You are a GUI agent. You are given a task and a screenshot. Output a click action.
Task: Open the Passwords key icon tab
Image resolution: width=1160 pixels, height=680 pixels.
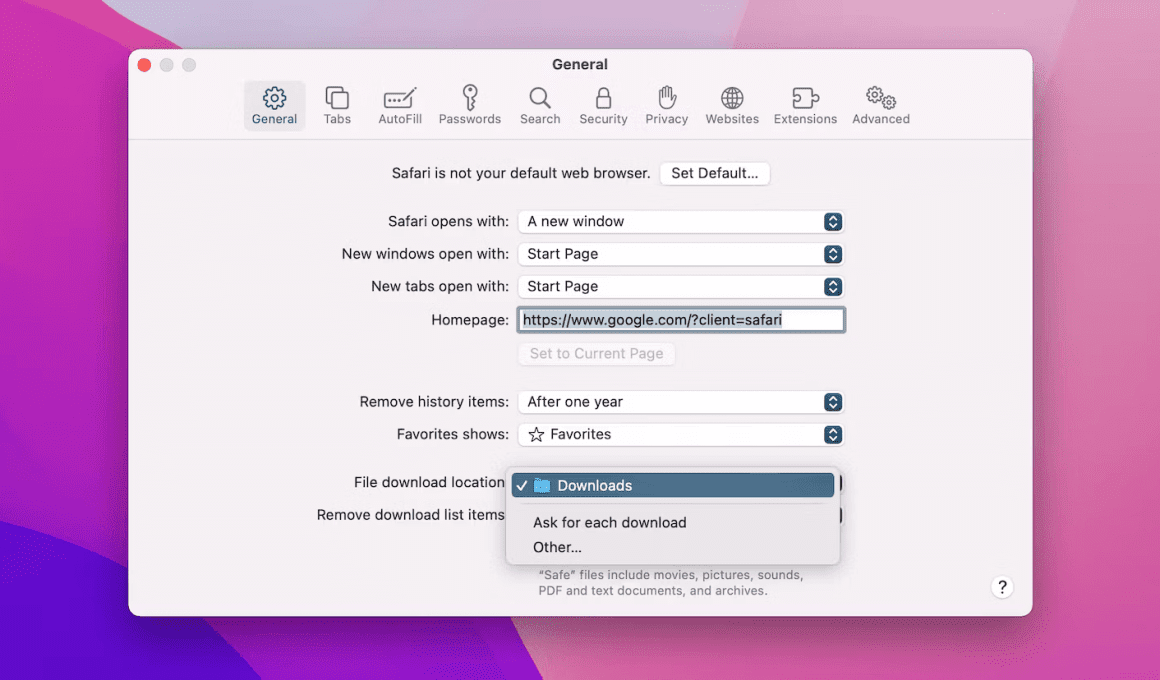pos(470,106)
